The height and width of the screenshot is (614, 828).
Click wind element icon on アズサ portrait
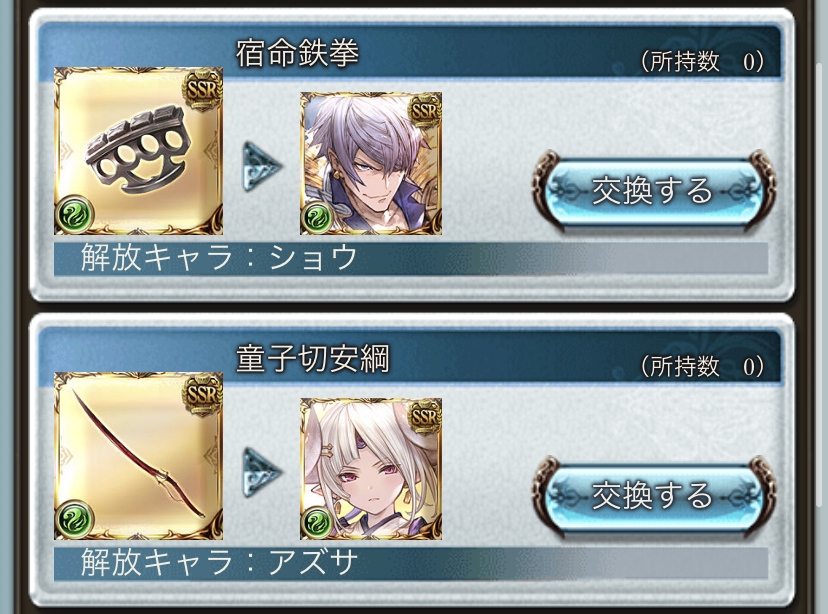317,523
